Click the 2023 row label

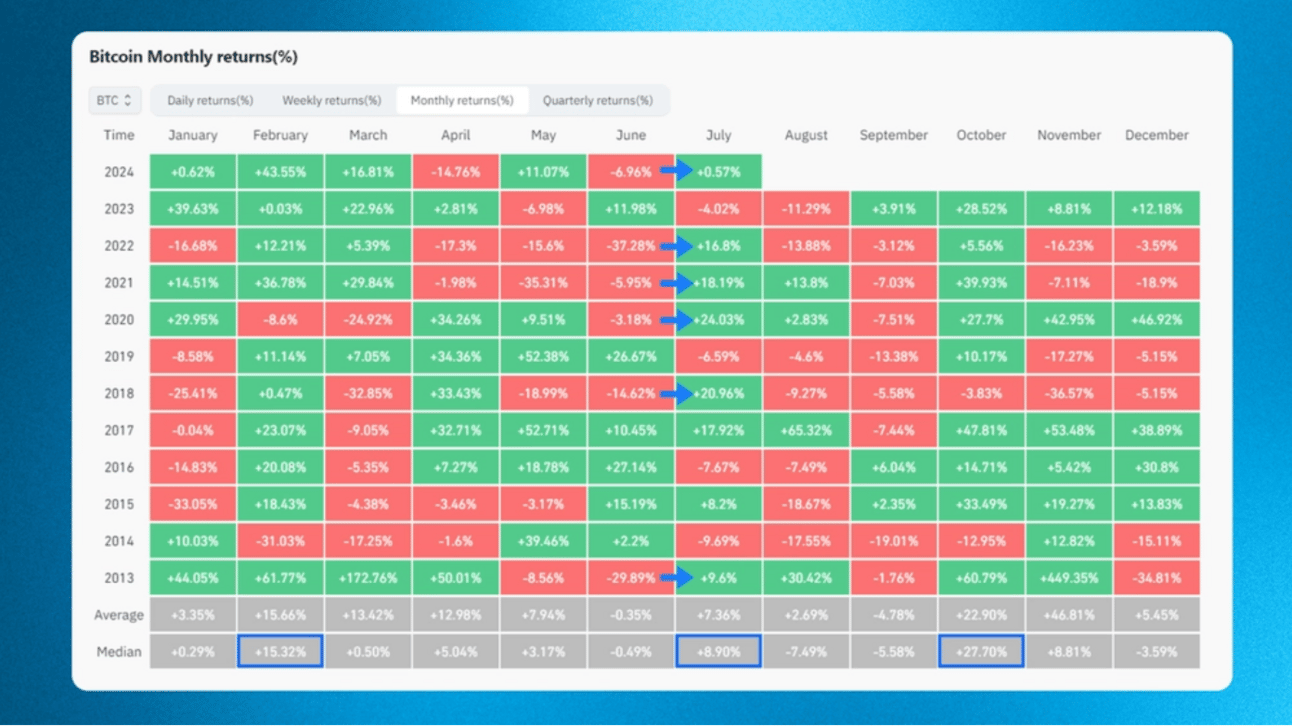[x=119, y=209]
